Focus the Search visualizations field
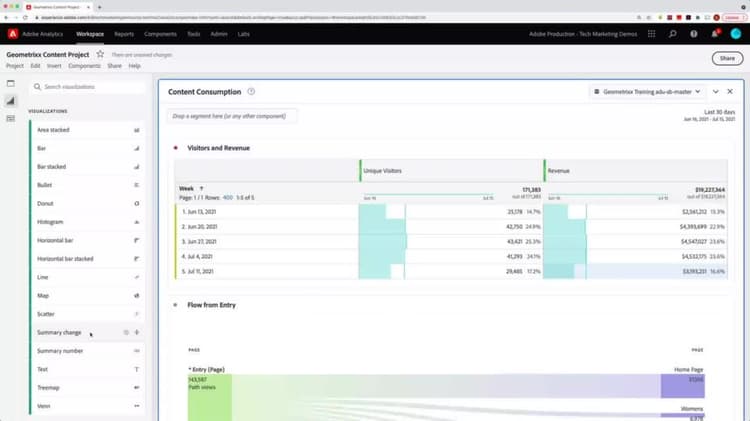 88,87
